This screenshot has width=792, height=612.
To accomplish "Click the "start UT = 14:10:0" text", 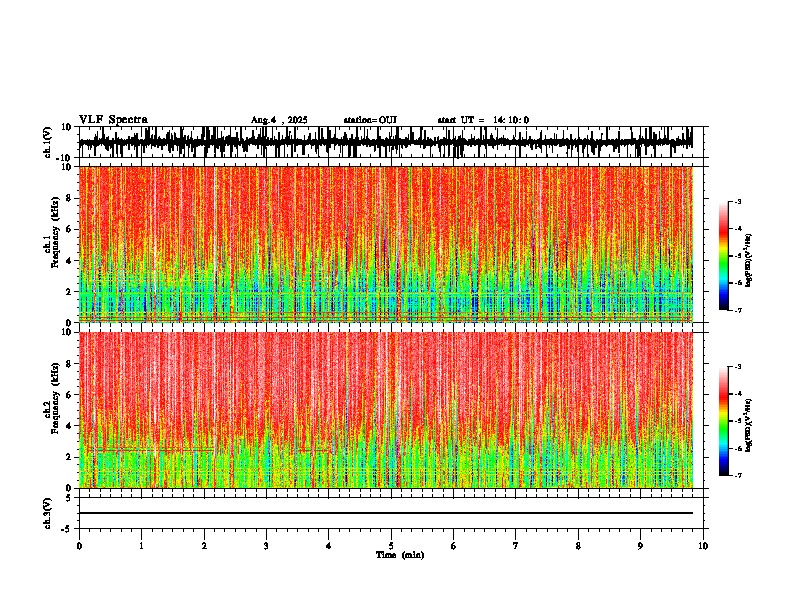I will pyautogui.click(x=483, y=120).
